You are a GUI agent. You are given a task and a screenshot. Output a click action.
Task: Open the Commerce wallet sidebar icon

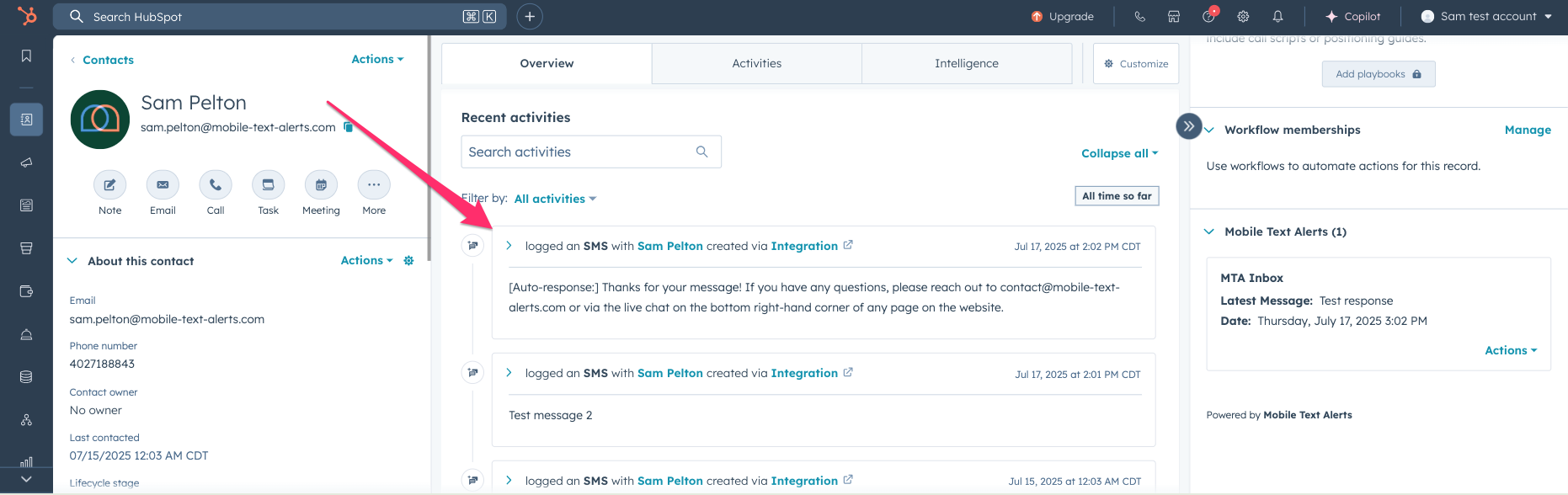pyautogui.click(x=26, y=291)
